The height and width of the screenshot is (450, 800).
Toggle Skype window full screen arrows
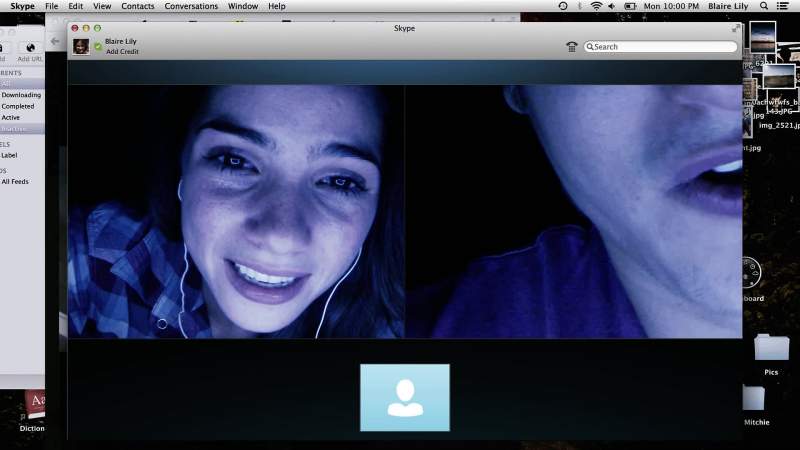736,29
